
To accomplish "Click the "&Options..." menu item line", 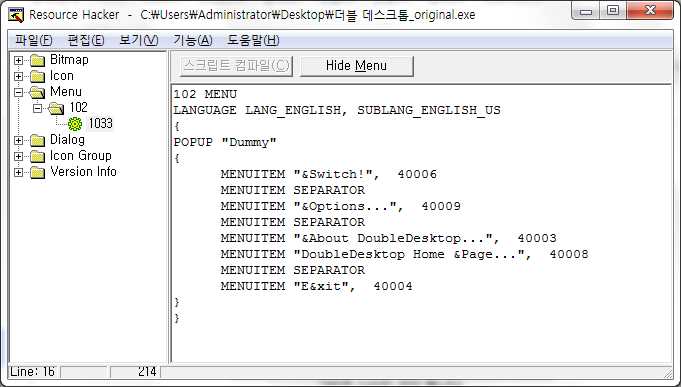I will click(x=340, y=206).
